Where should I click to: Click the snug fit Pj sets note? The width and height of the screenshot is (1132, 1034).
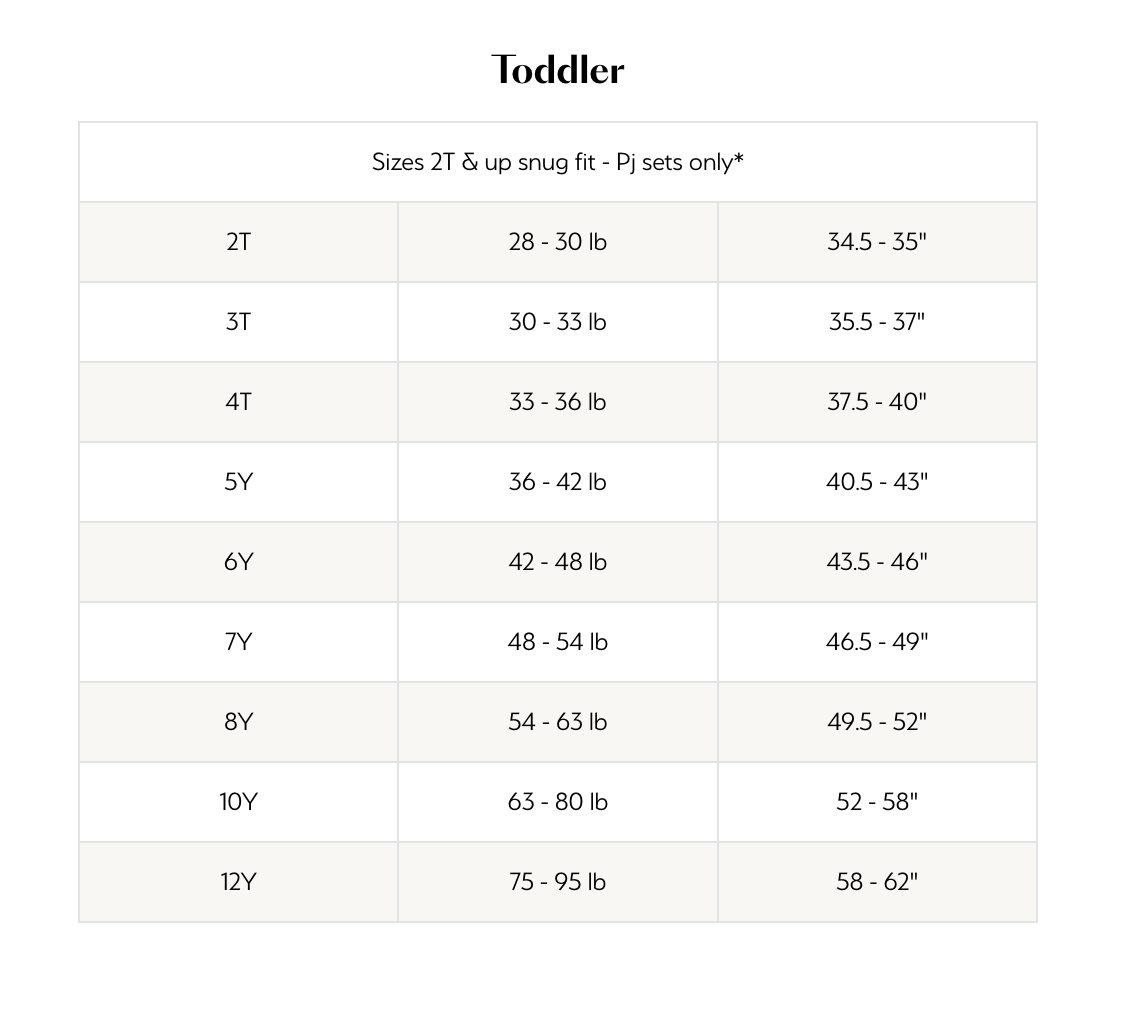click(x=558, y=162)
